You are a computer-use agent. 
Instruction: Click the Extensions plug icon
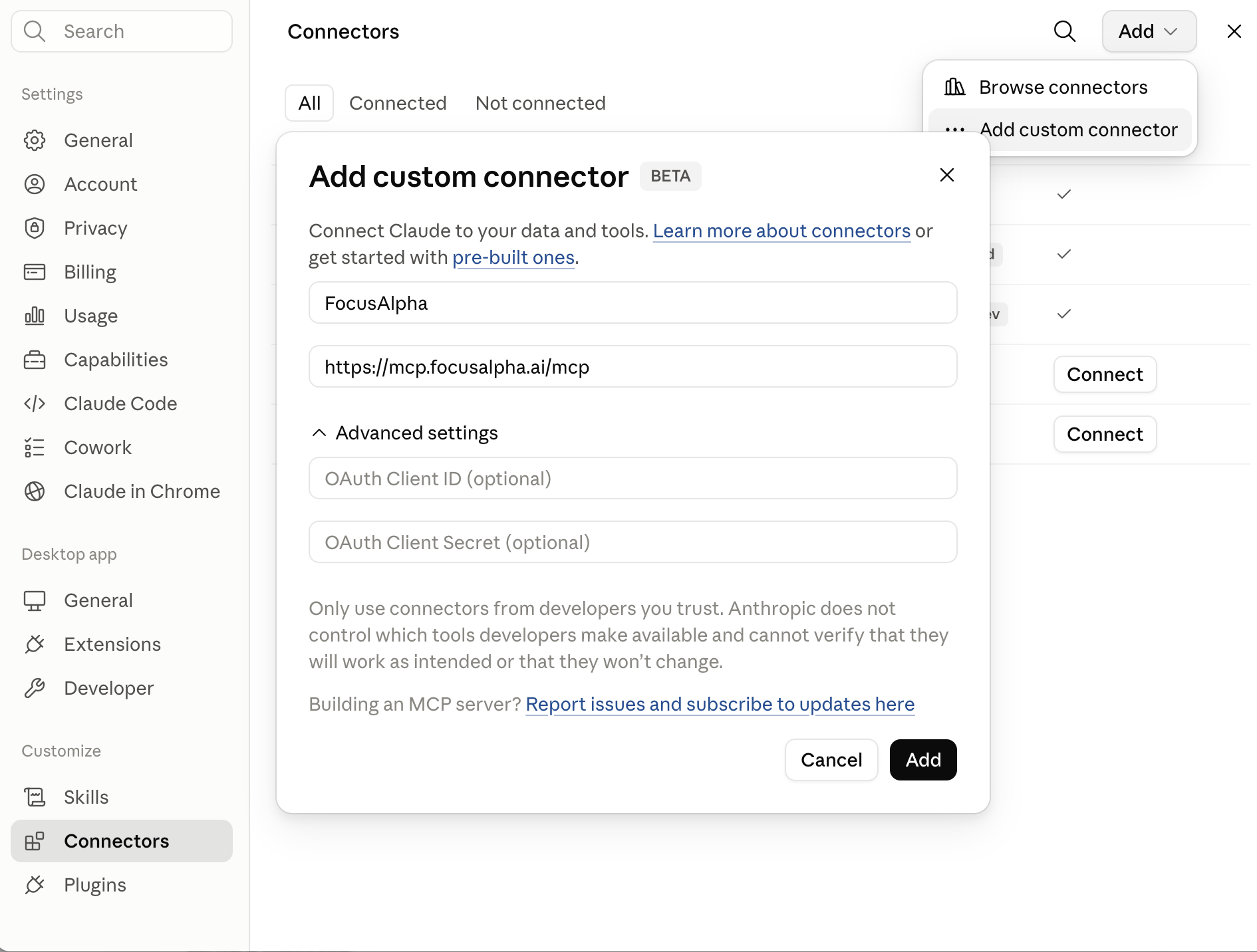point(35,644)
